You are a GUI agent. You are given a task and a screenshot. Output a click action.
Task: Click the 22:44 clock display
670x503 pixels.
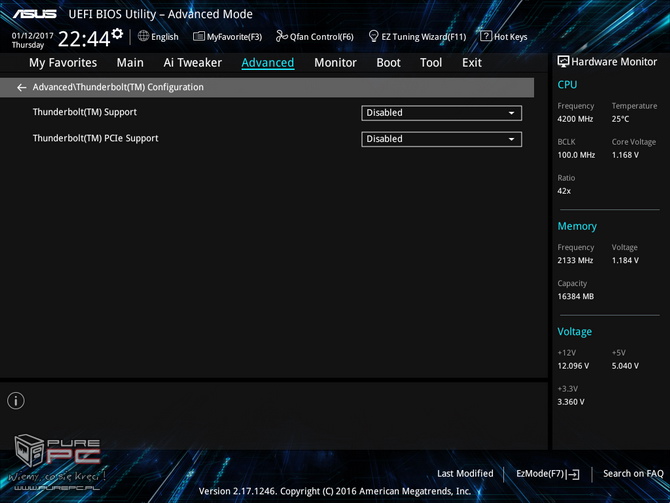click(84, 39)
